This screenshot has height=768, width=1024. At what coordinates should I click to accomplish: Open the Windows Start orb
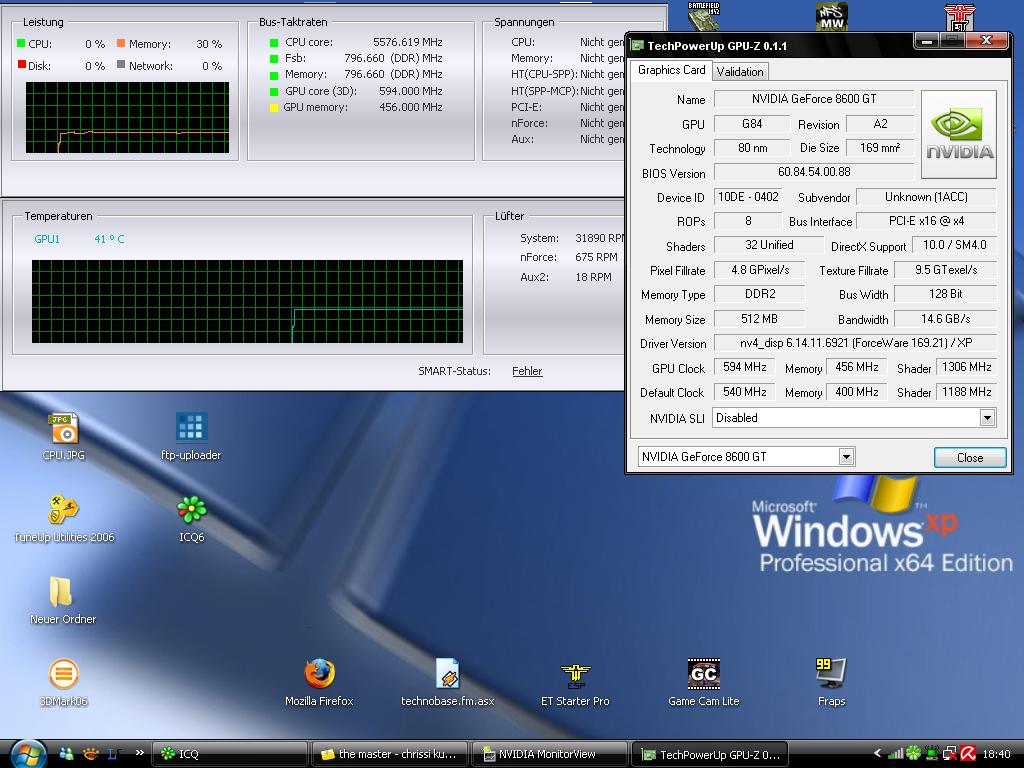[28, 754]
